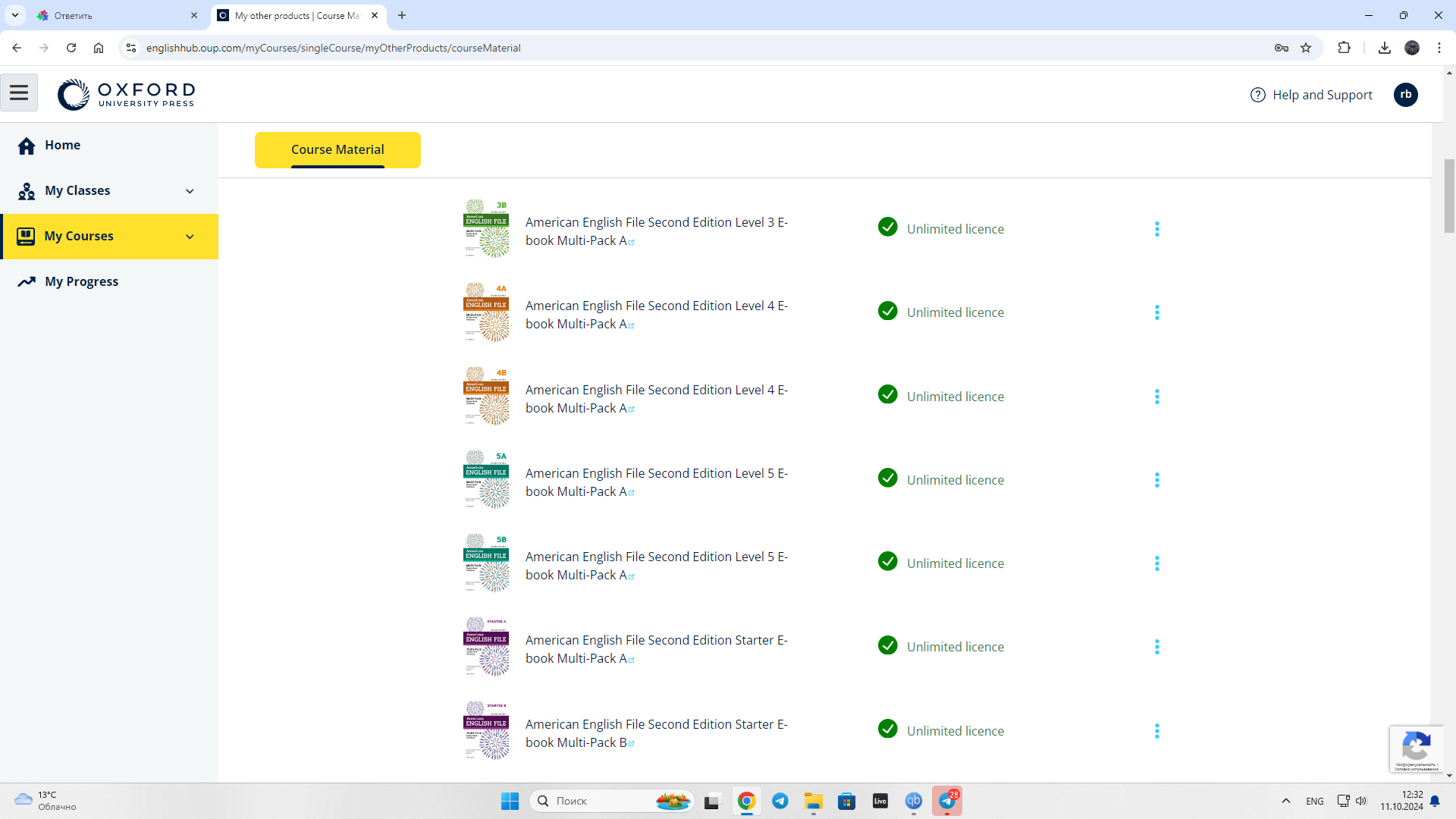Screen dimensions: 1456x819
Task: Open File Explorer from the taskbar
Action: (x=814, y=801)
